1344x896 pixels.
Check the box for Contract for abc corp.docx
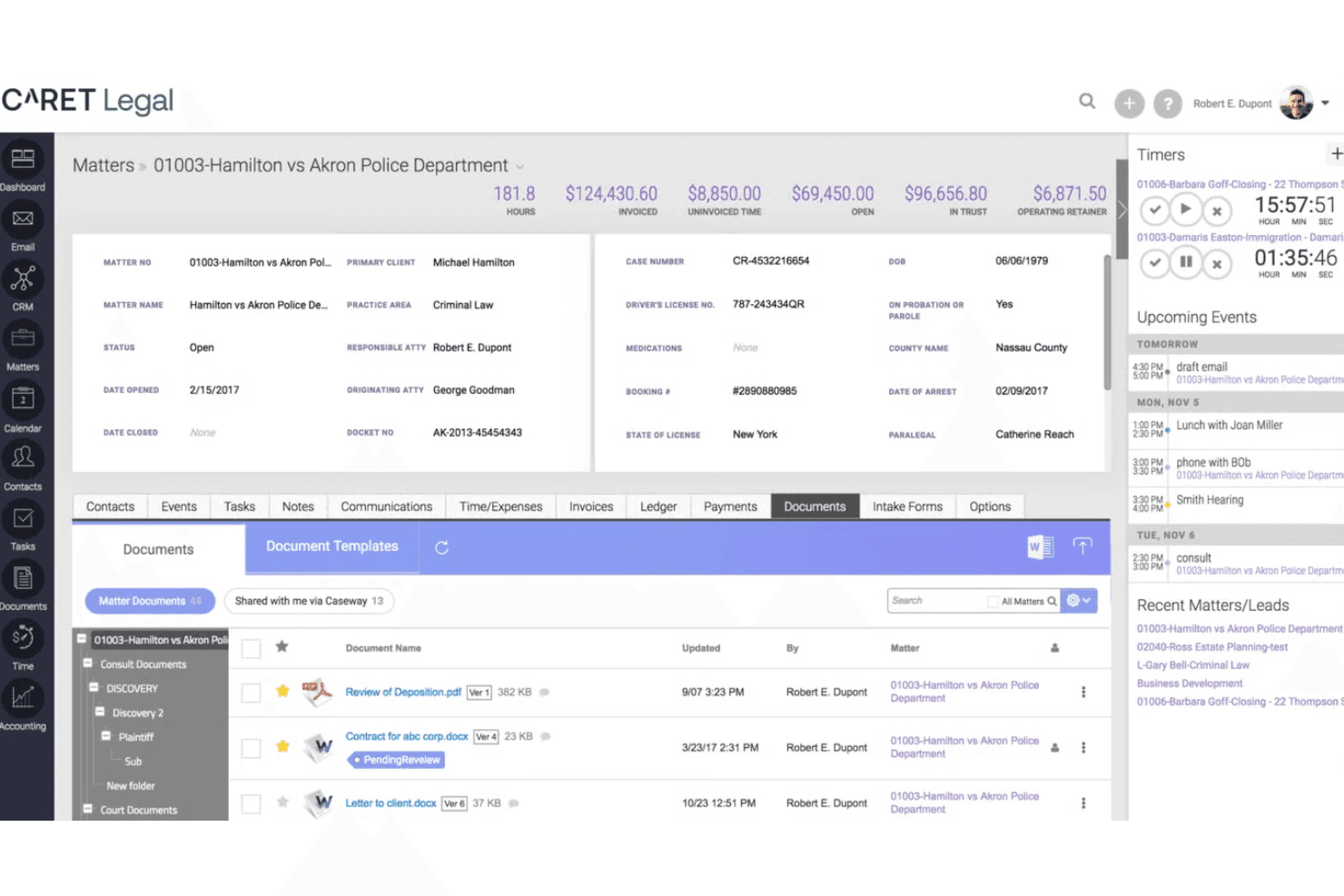252,748
